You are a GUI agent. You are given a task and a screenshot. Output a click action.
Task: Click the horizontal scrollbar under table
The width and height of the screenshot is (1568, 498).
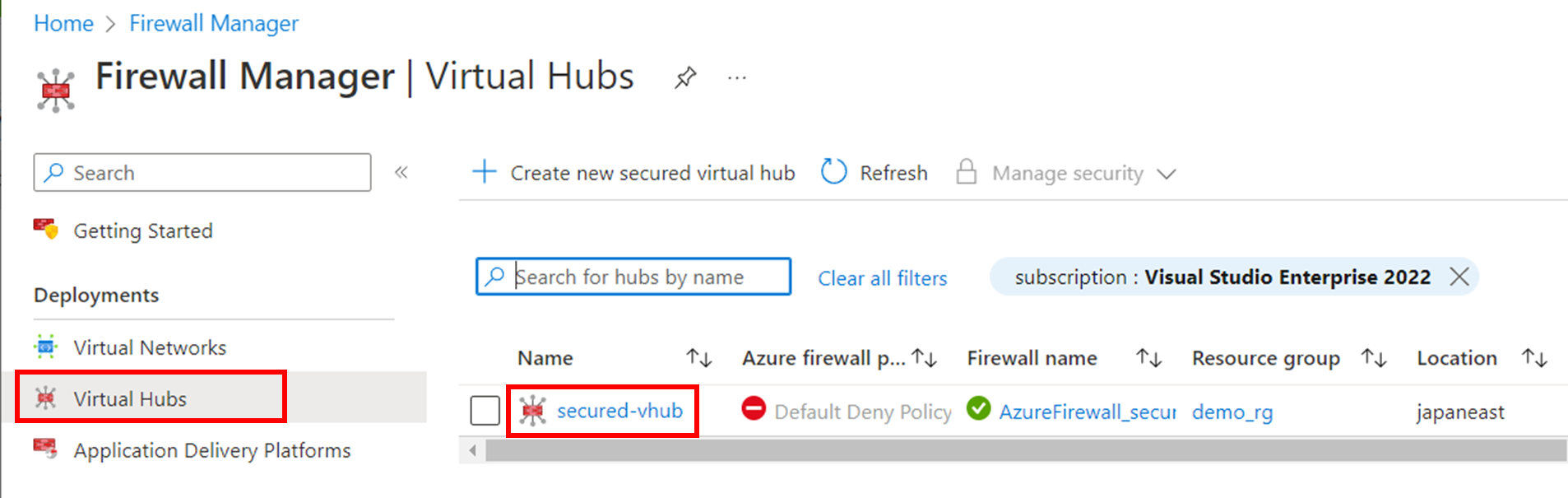pos(1025,450)
